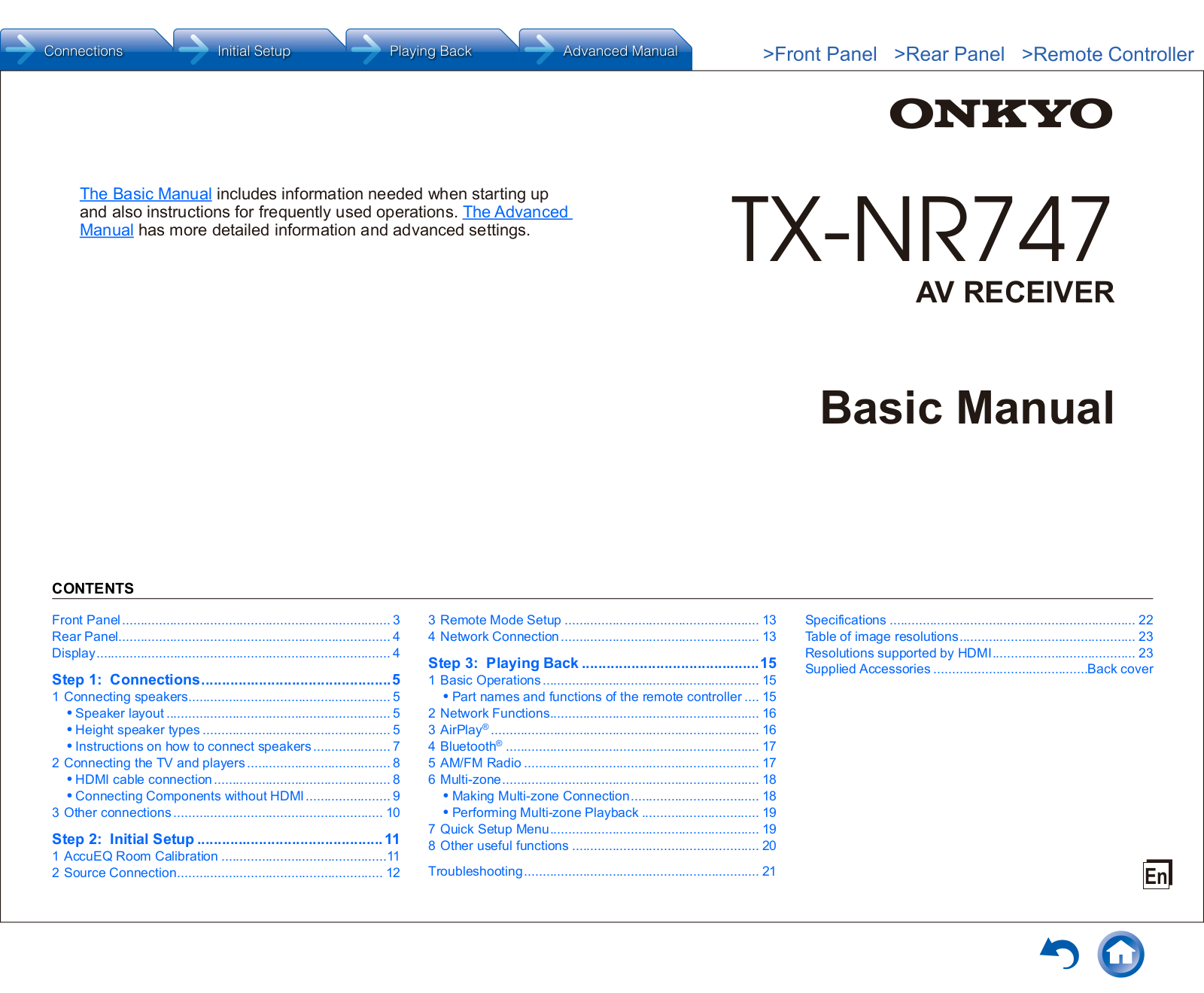Open '5 AM/FM Radio' entry
The image size is (1204, 993).
[x=602, y=763]
